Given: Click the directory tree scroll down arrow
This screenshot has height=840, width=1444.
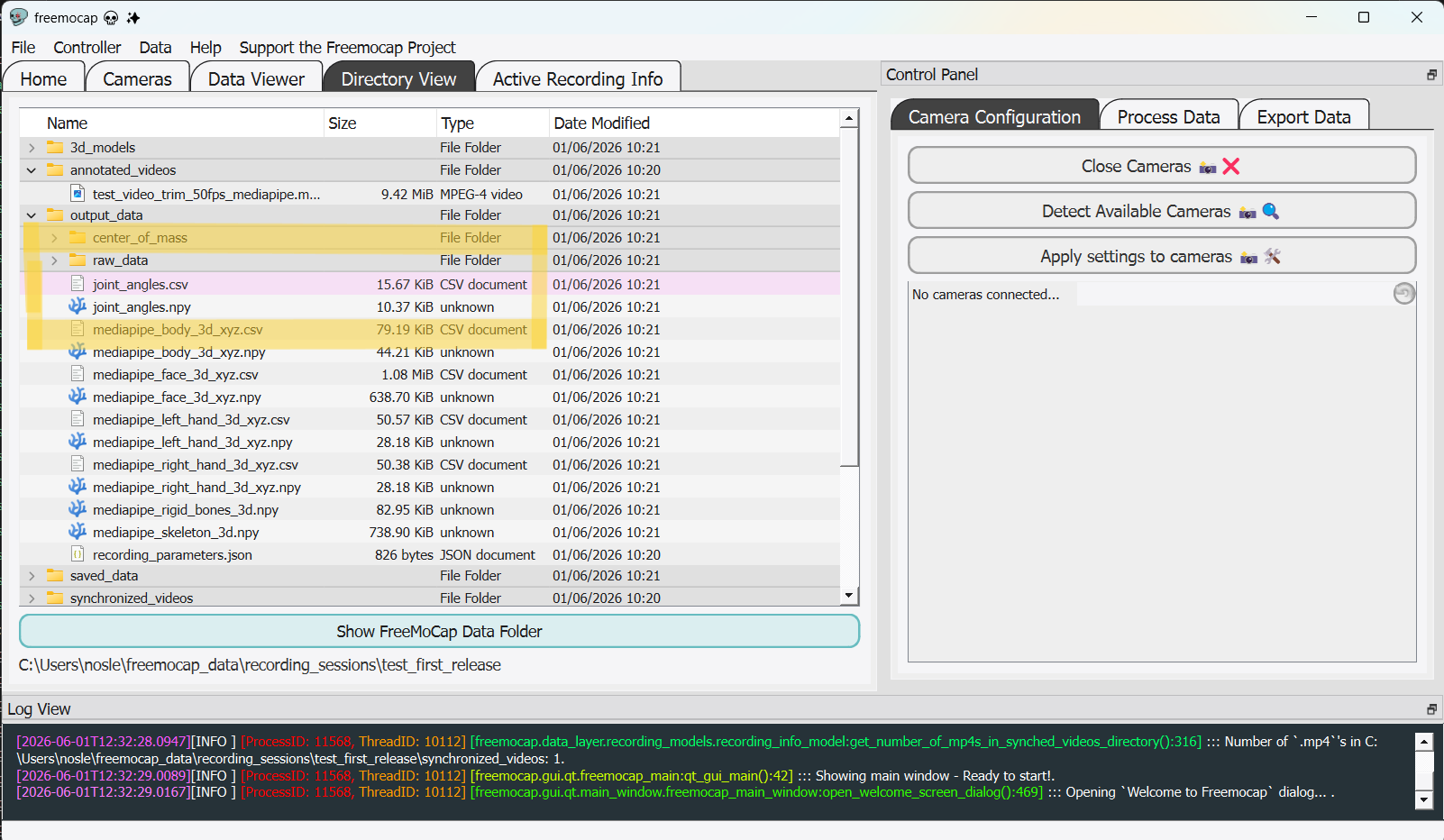Looking at the screenshot, I should click(x=849, y=596).
